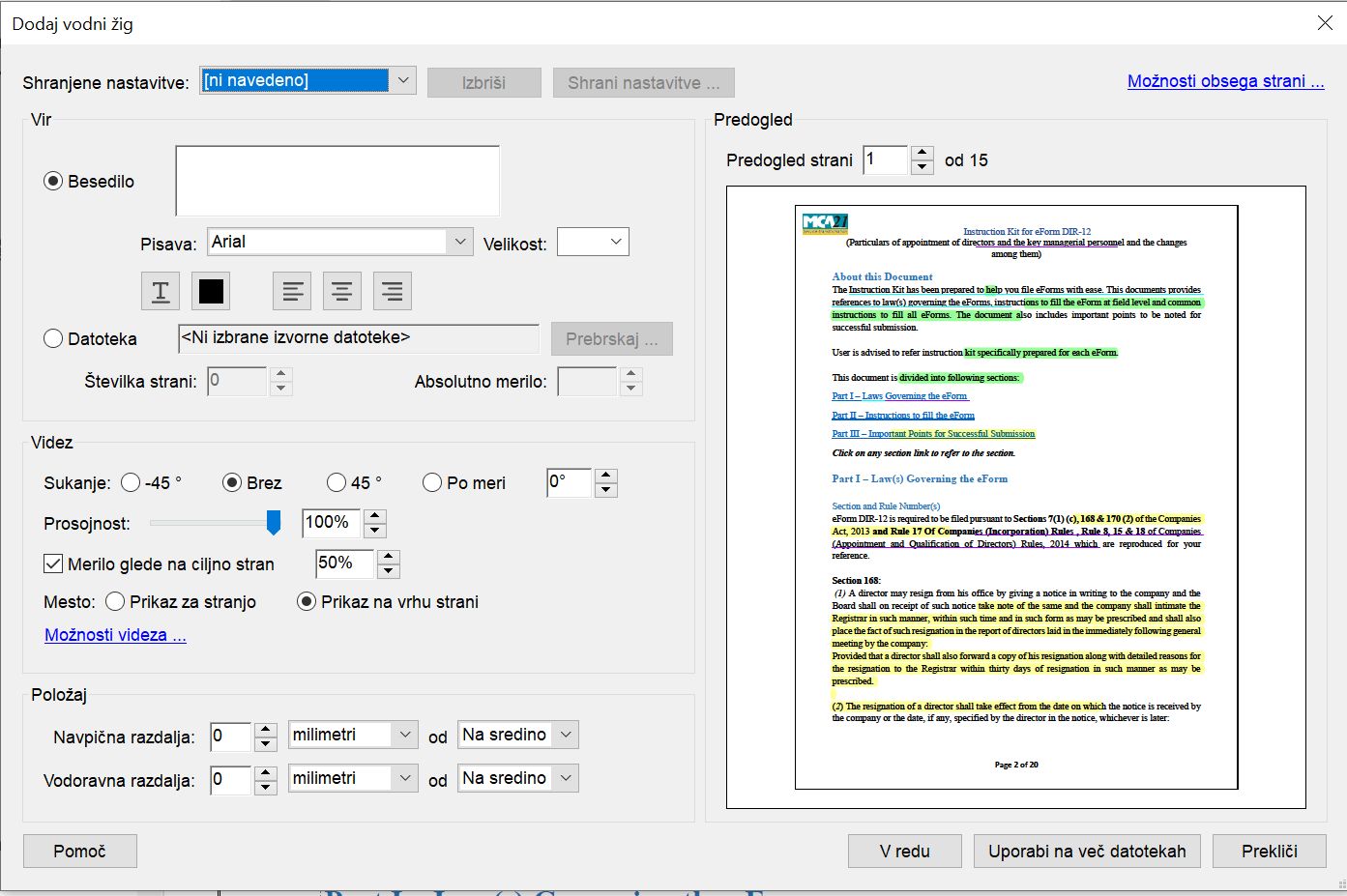Screen dimensions: 1347x896
Task: Decrease opacity with Prosojnost down arrow
Action: click(375, 531)
